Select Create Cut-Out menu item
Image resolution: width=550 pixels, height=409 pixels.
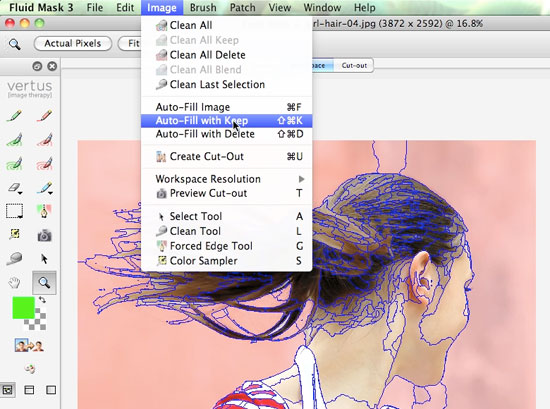(x=227, y=156)
